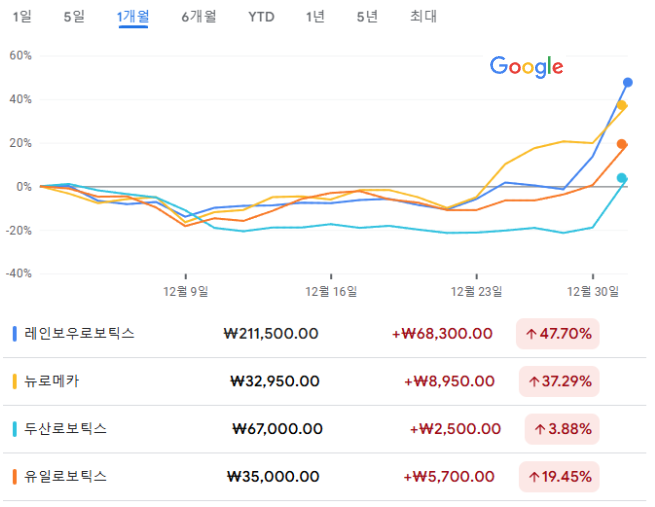
Task: Click the 47.70% gain badge
Action: (x=558, y=334)
